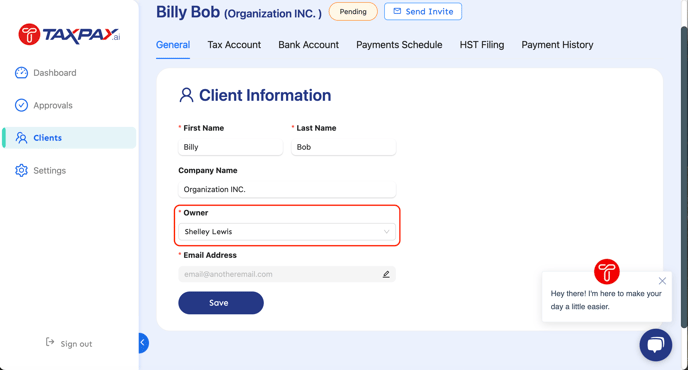Click the 'Last Name' field label

pos(316,128)
